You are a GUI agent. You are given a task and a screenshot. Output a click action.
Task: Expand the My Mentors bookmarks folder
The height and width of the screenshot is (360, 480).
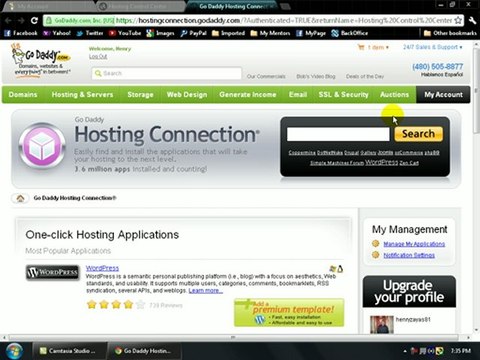(x=270, y=33)
